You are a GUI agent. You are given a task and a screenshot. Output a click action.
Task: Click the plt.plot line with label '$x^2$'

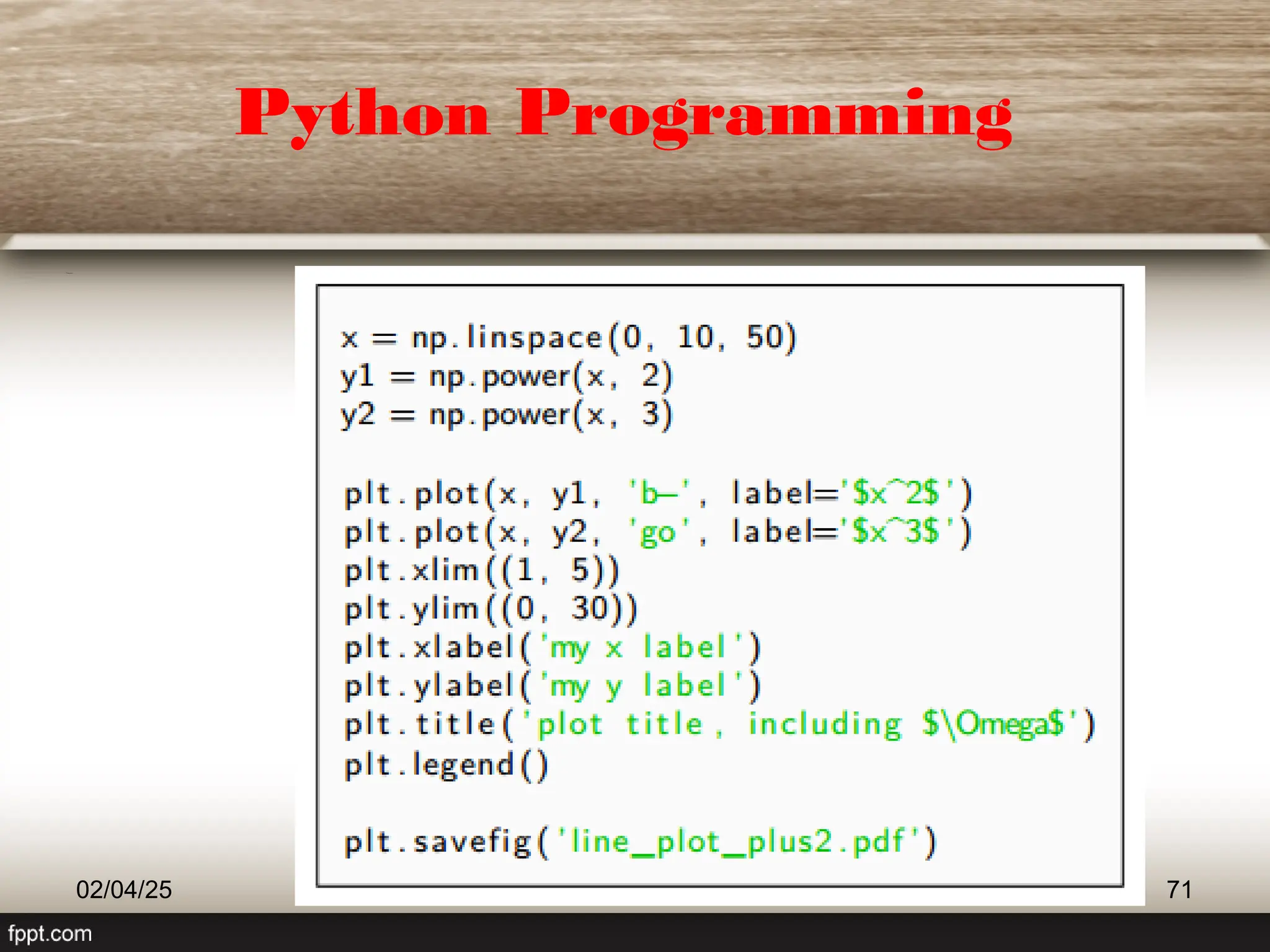coord(658,494)
